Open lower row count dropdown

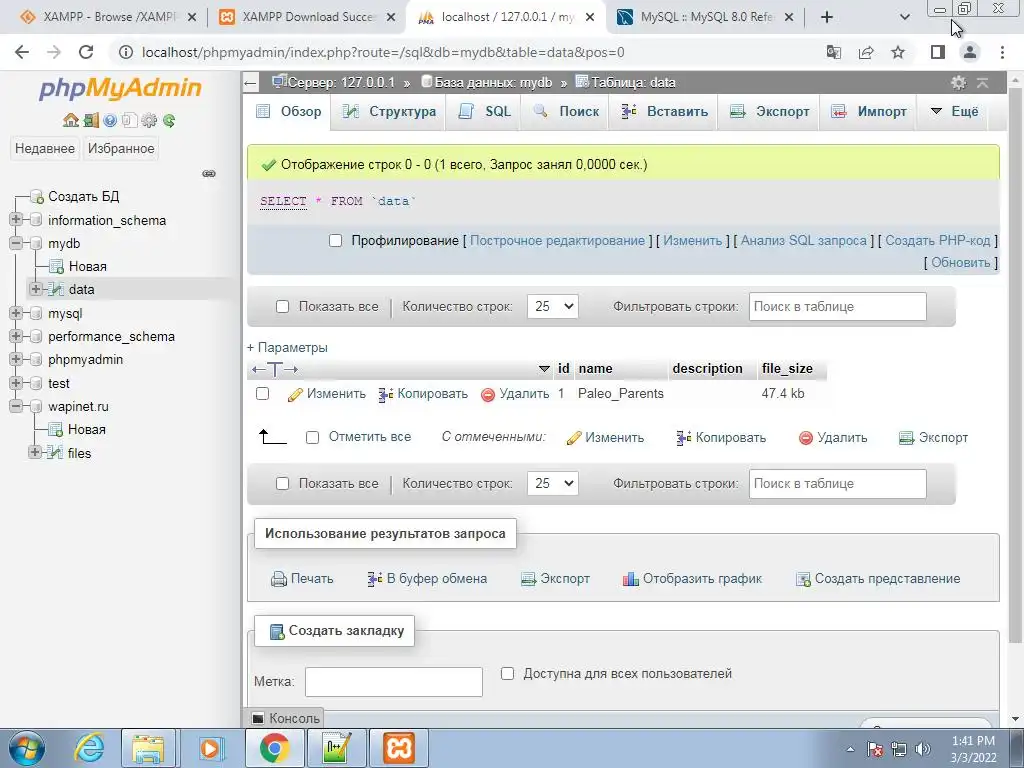pos(552,483)
